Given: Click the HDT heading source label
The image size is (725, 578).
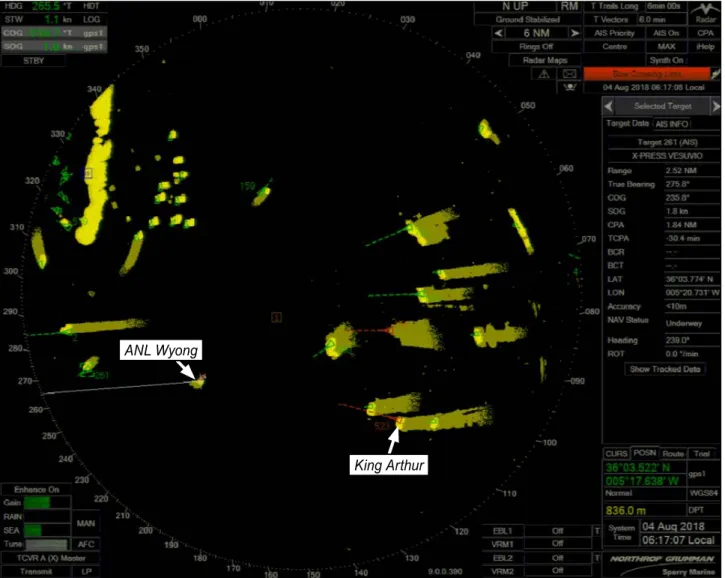Looking at the screenshot, I should point(91,6).
